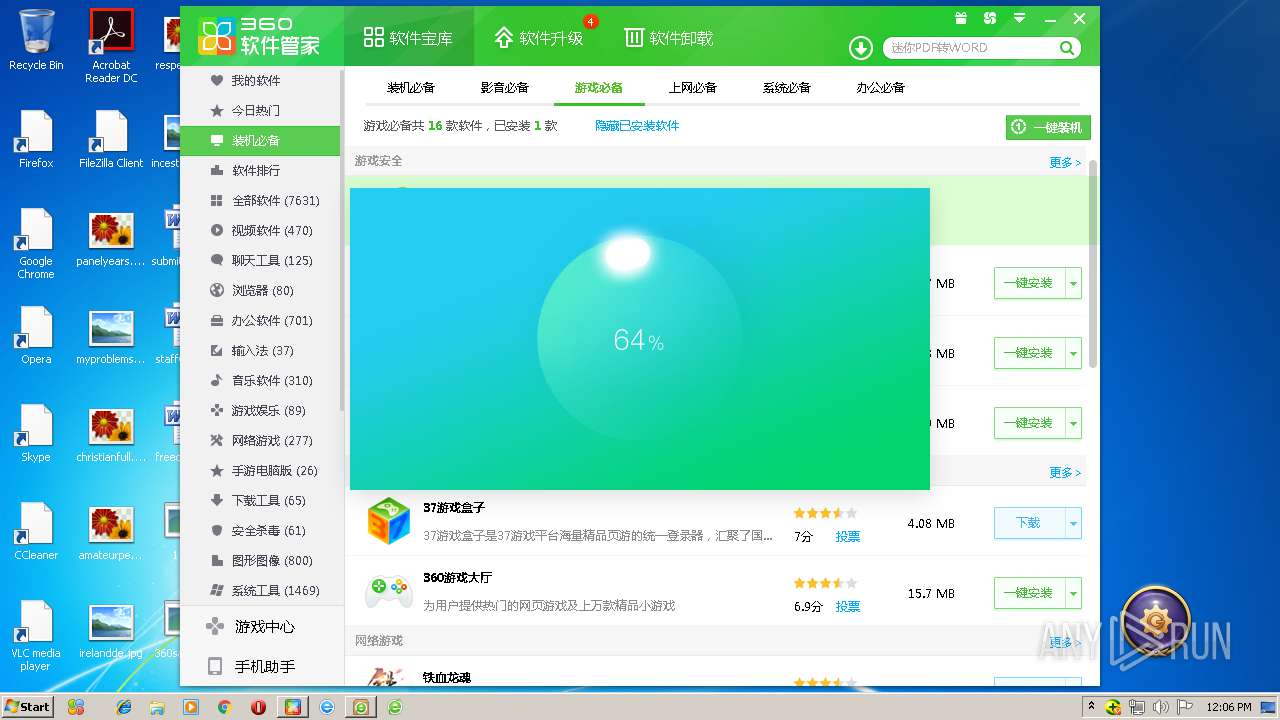Viewport: 1280px width, 720px height.
Task: Open 软件排行 ranking category
Action: (x=260, y=170)
